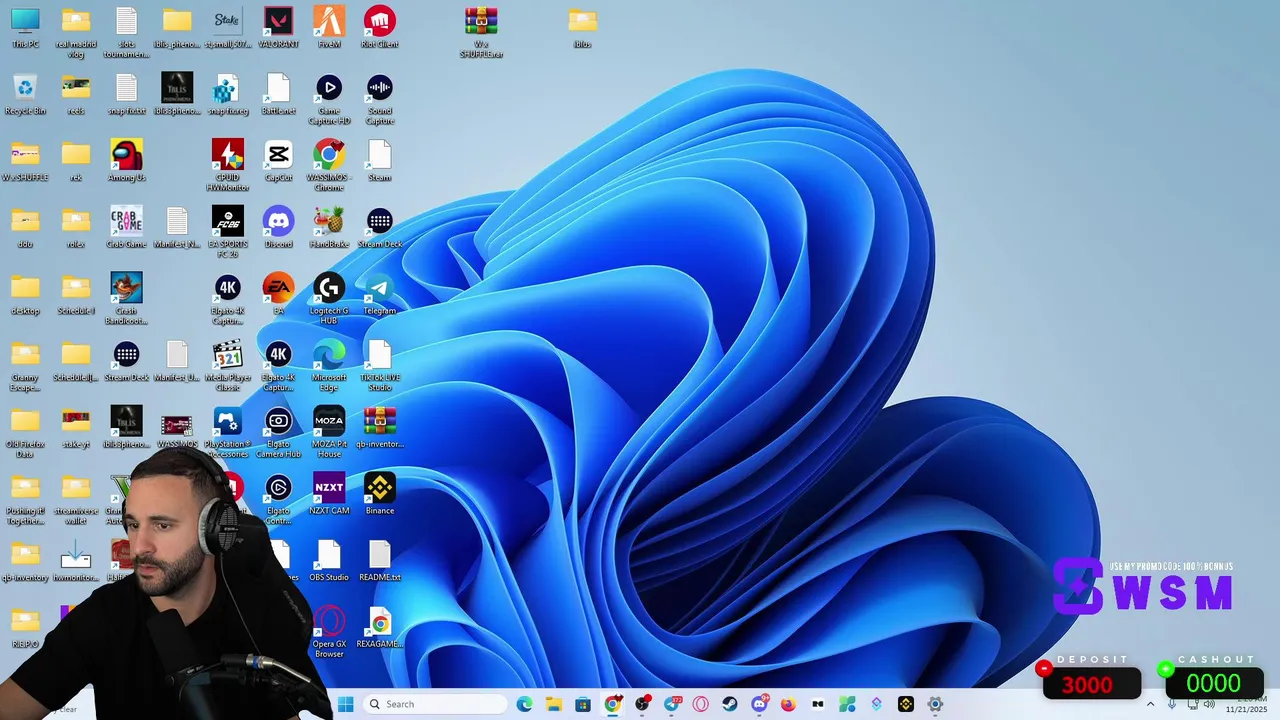The height and width of the screenshot is (720, 1280).
Task: Open the Discord desktop shortcut
Action: (278, 228)
